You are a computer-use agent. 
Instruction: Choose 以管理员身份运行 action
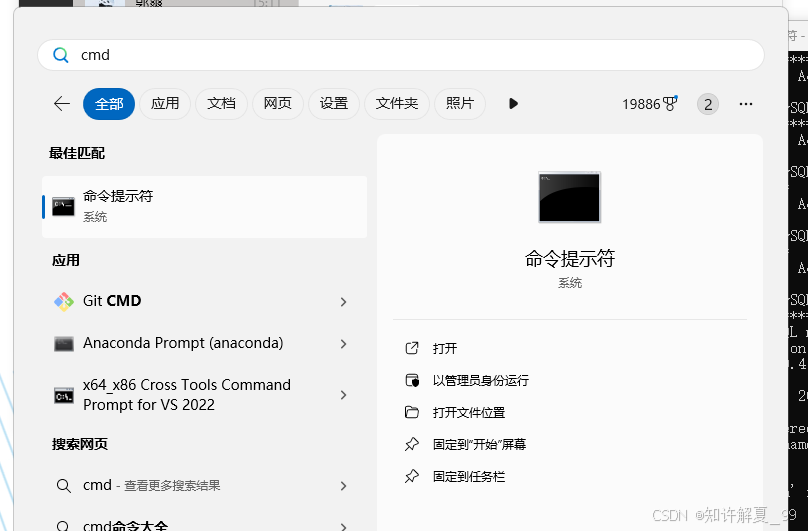tap(481, 380)
